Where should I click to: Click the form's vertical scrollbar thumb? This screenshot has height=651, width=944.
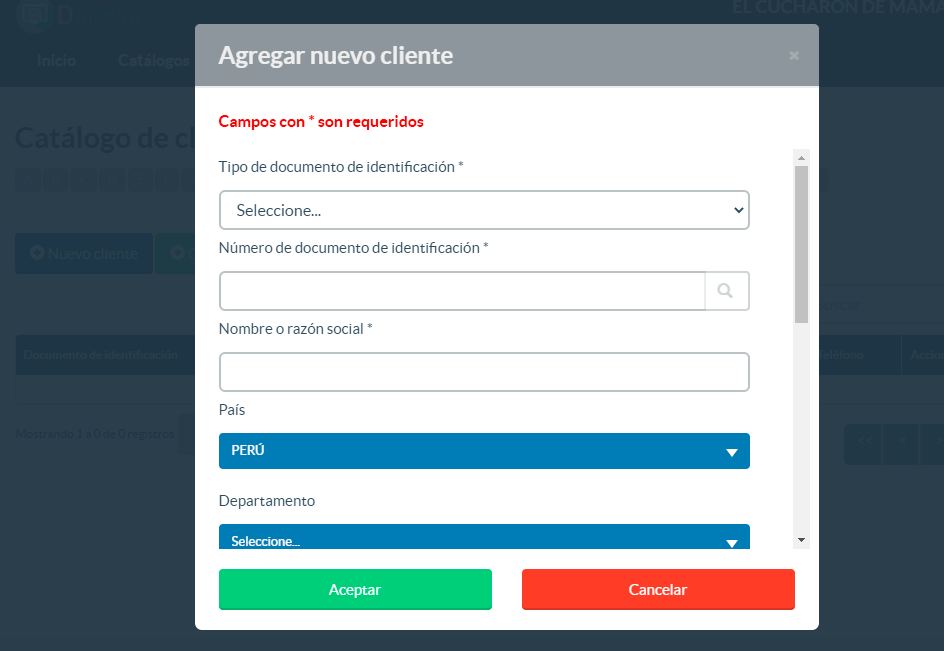[801, 245]
